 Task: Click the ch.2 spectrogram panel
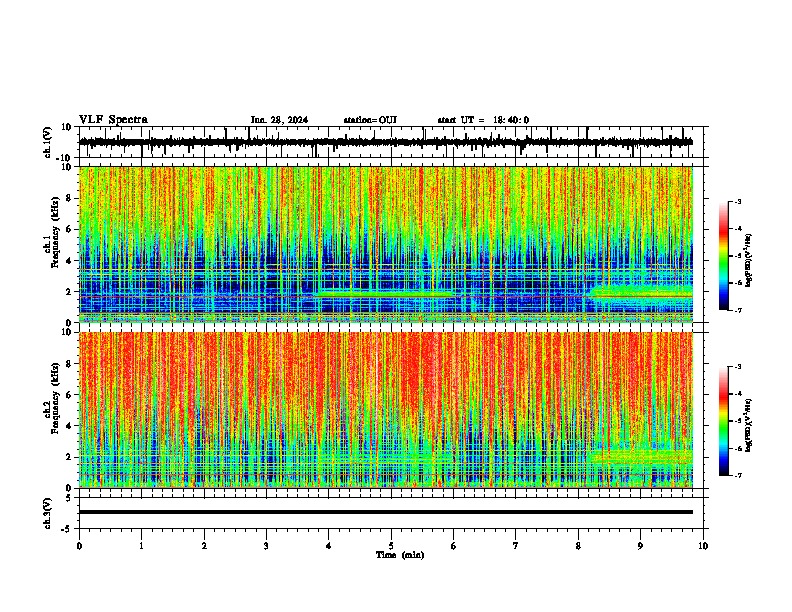point(385,410)
